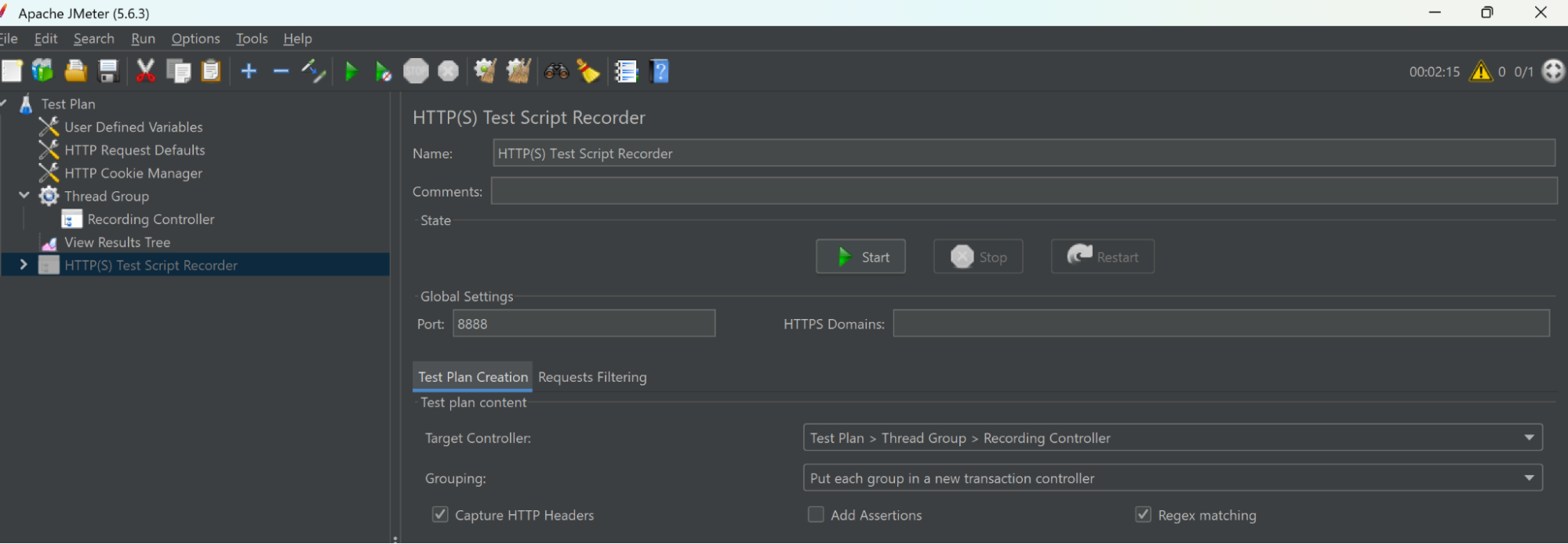
Task: Enable the Add Assertions checkbox
Action: point(816,514)
